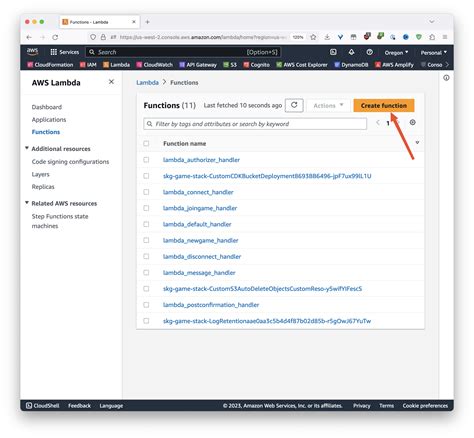The height and width of the screenshot is (438, 474).
Task: Click the AWS logo home icon
Action: tap(33, 52)
